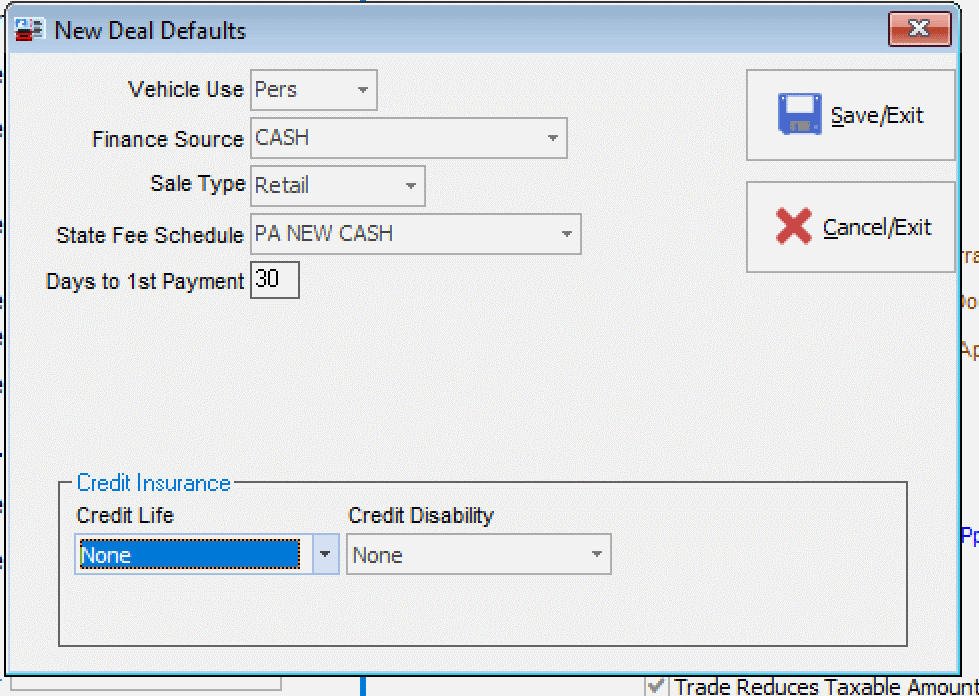Click the red X icon on Cancel/Exit
The width and height of the screenshot is (979, 696).
[x=793, y=227]
